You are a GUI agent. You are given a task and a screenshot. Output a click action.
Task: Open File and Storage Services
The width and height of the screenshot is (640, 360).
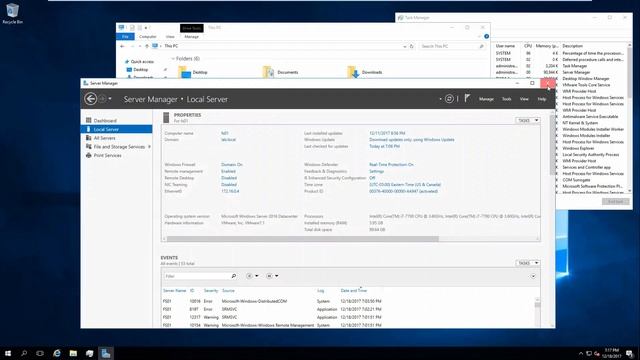click(x=119, y=147)
